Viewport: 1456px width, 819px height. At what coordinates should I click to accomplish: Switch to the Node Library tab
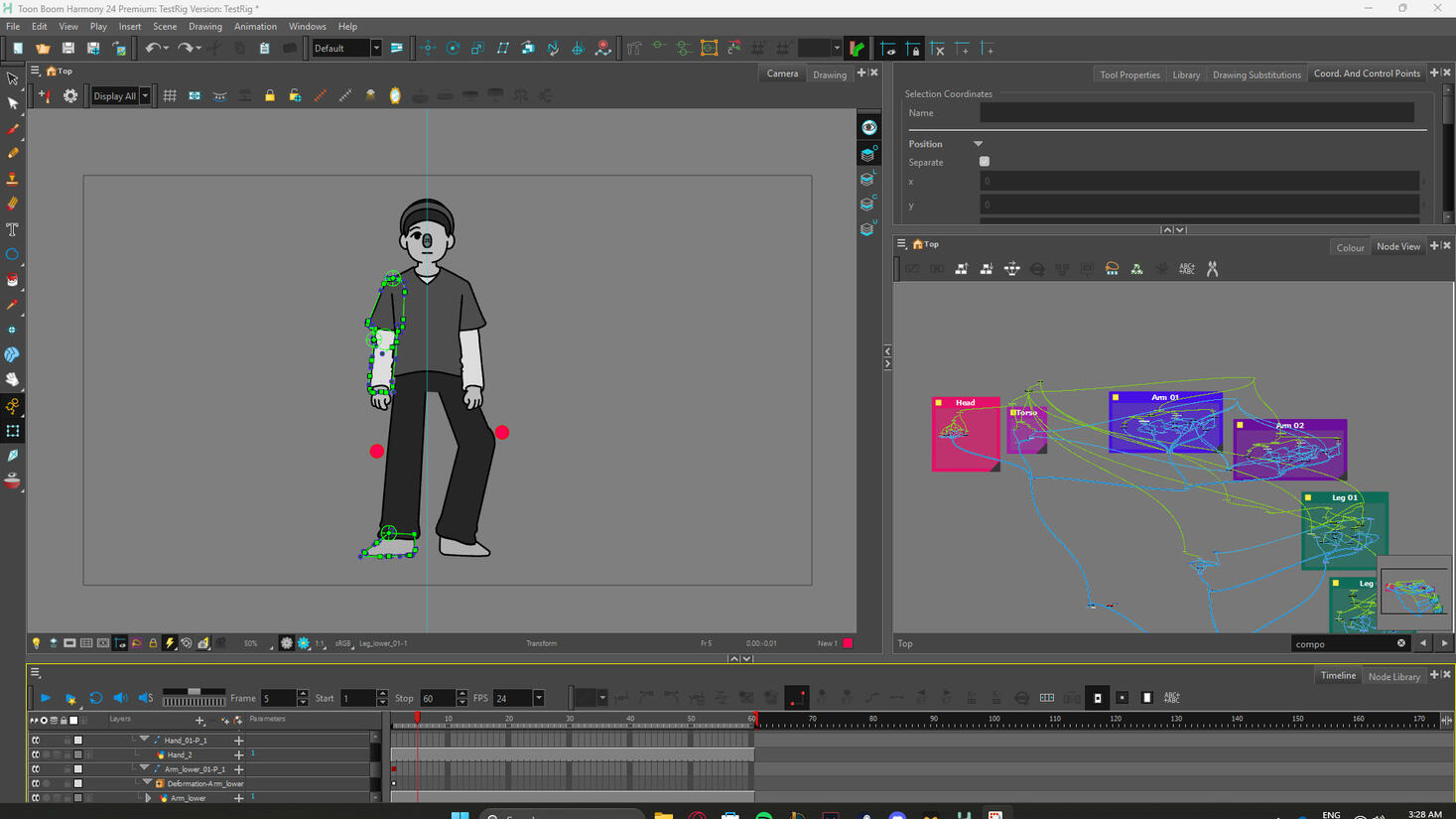pos(1394,676)
